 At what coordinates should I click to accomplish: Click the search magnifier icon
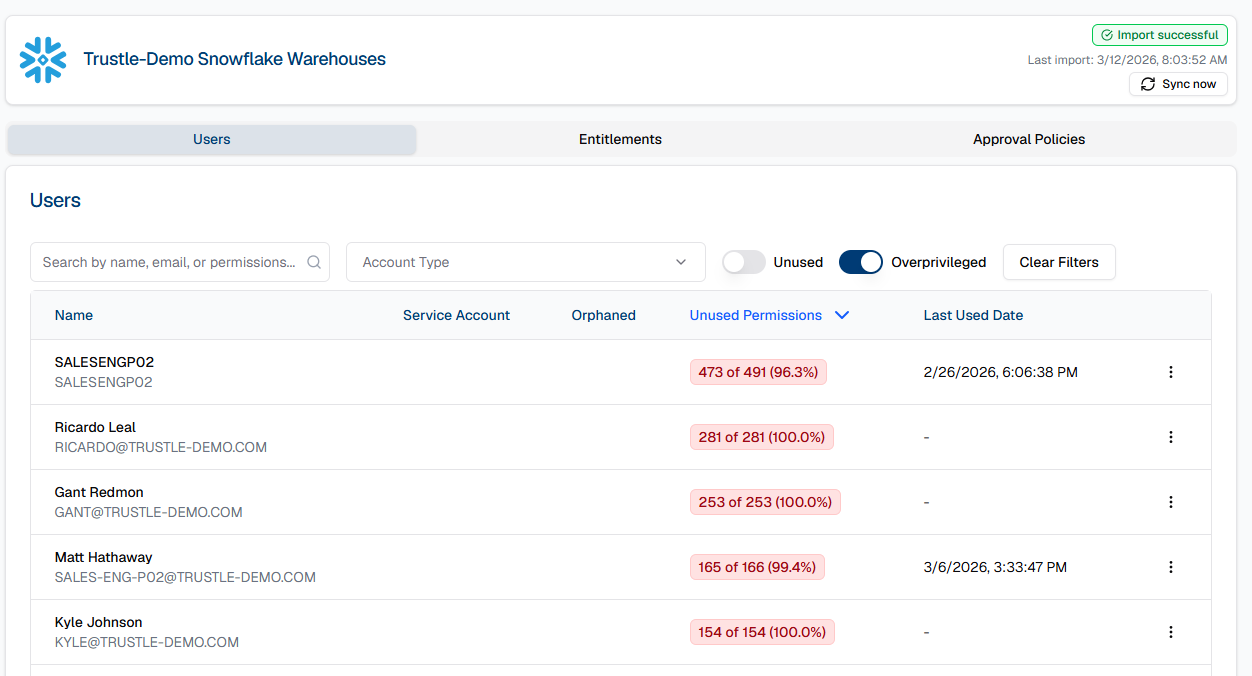[315, 261]
